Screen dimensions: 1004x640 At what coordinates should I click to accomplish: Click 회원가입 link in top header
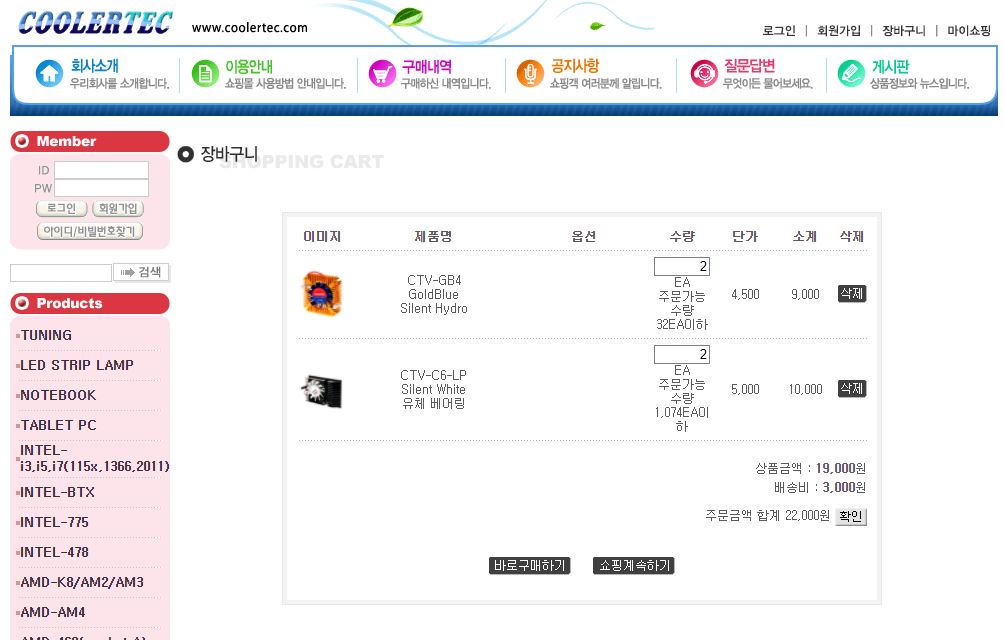pyautogui.click(x=839, y=31)
